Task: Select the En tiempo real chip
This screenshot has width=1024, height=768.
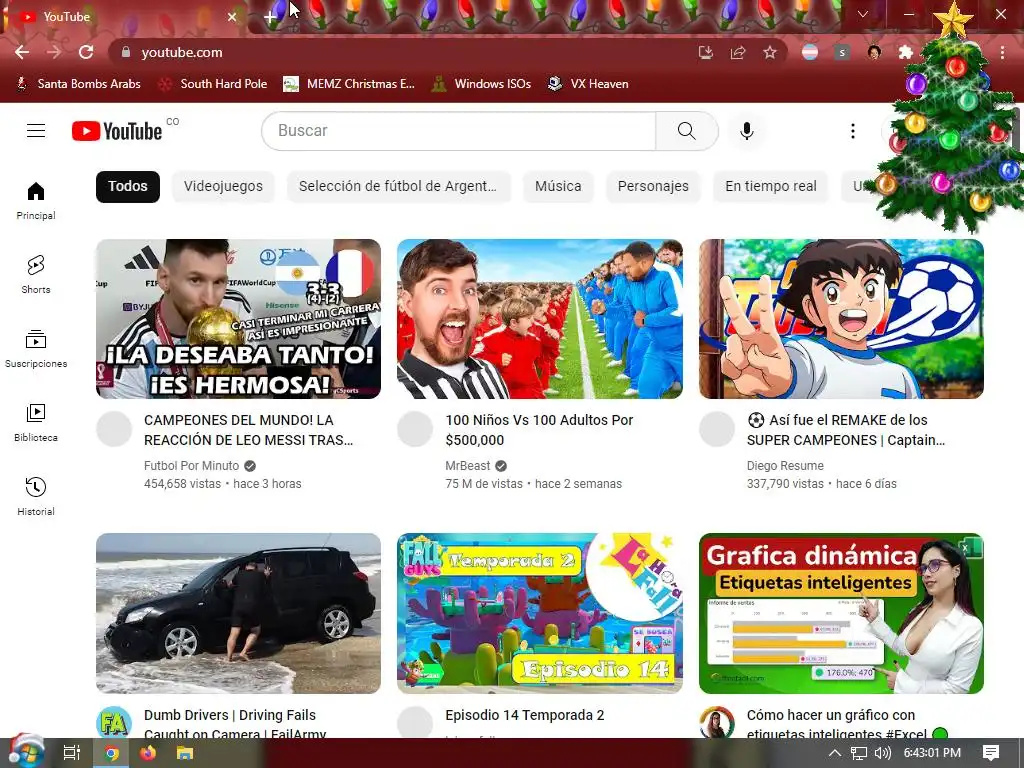Action: (771, 186)
